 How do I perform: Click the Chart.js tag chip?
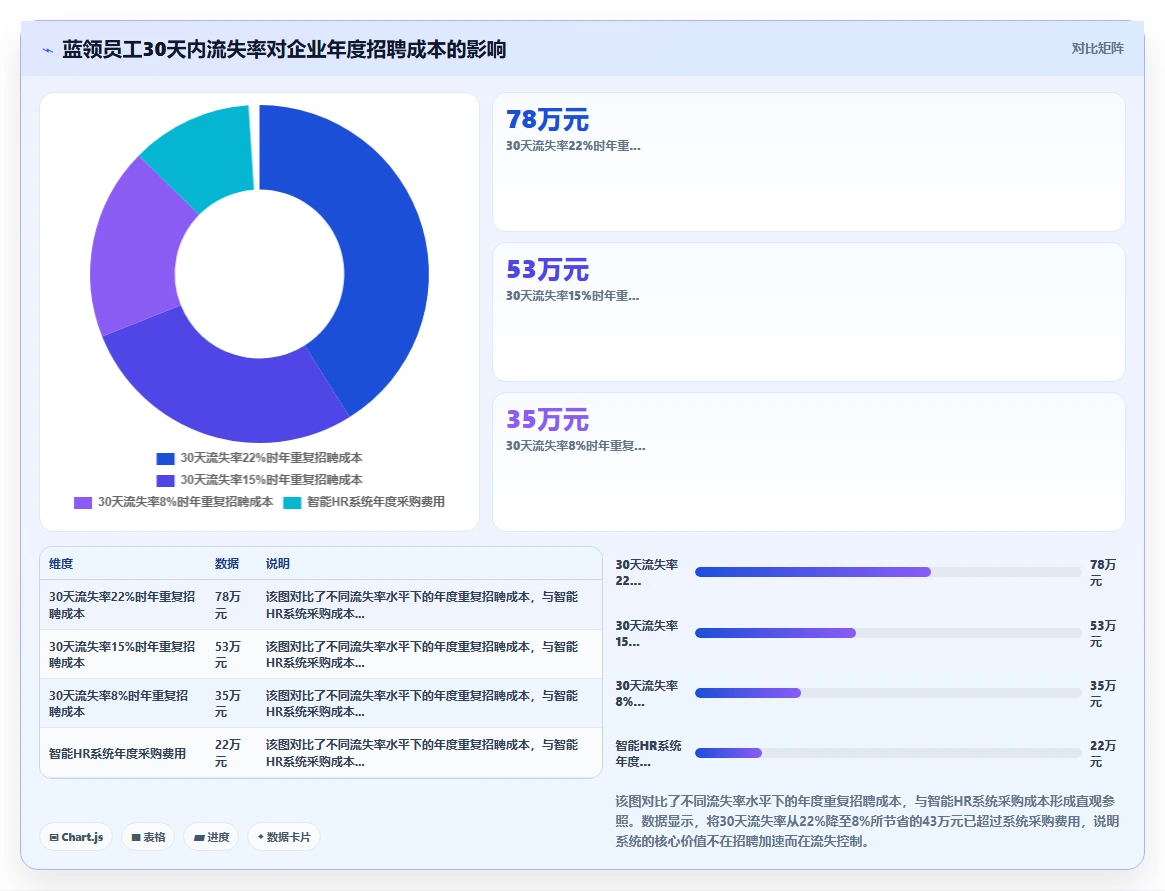[76, 837]
